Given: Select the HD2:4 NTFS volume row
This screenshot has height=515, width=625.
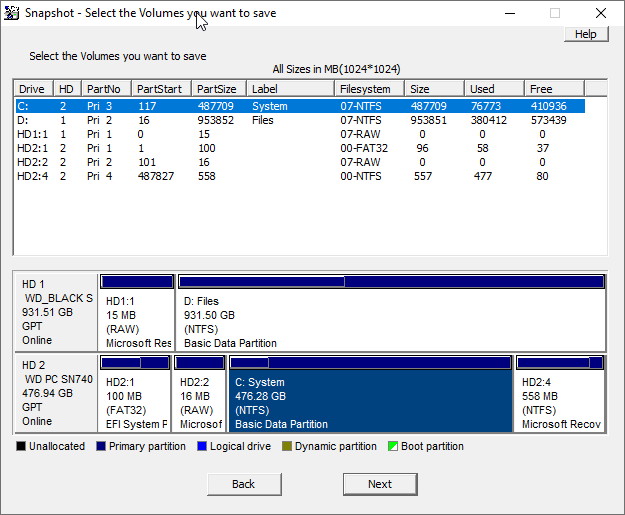Looking at the screenshot, I should (x=300, y=176).
